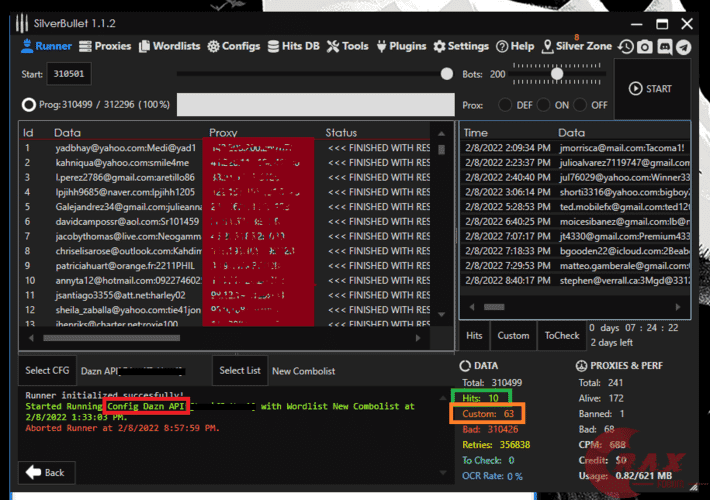Select hit at 2/8/2022 5:28:53 PM
The height and width of the screenshot is (500, 710).
coord(575,207)
